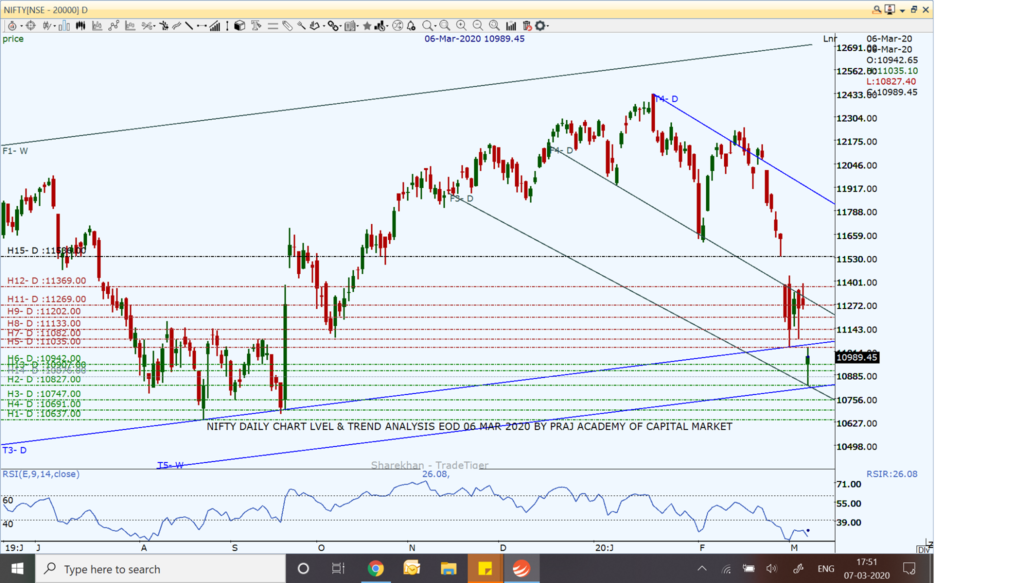Screen dimensions: 1024x583
Task: Expand the bars-with-clock dropdown arrow
Action: (387, 26)
